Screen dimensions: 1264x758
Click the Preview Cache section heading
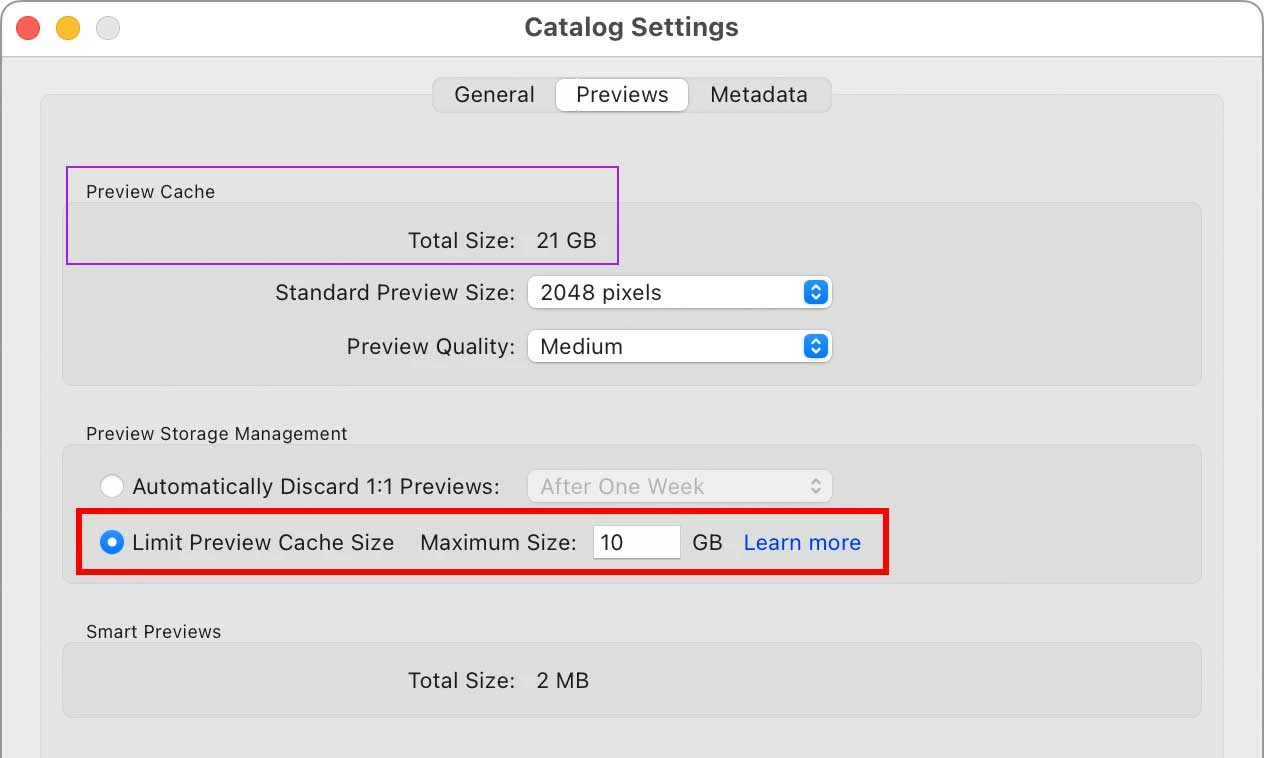(x=150, y=192)
